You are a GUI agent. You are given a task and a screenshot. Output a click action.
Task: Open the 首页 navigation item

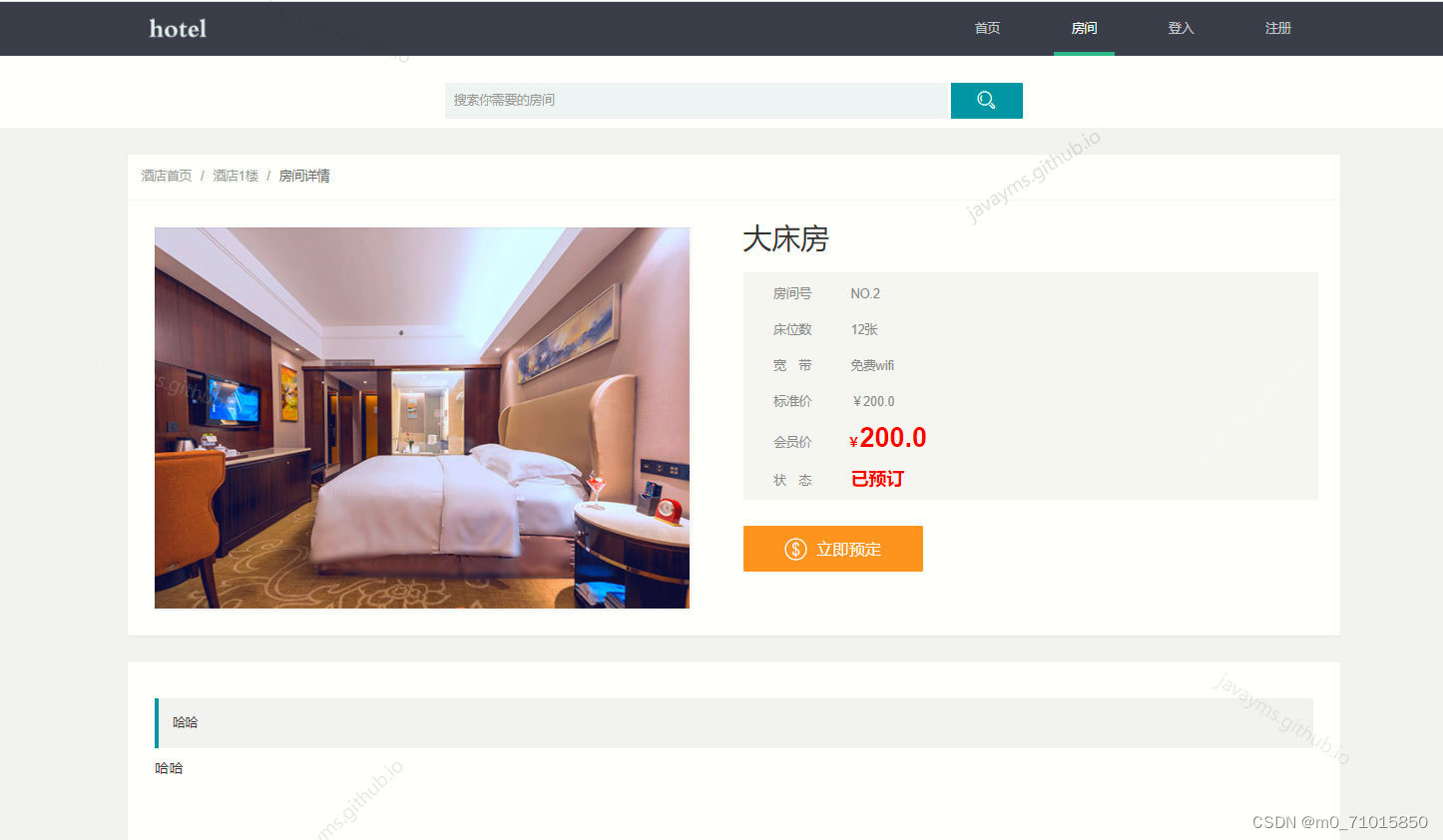pyautogui.click(x=987, y=28)
